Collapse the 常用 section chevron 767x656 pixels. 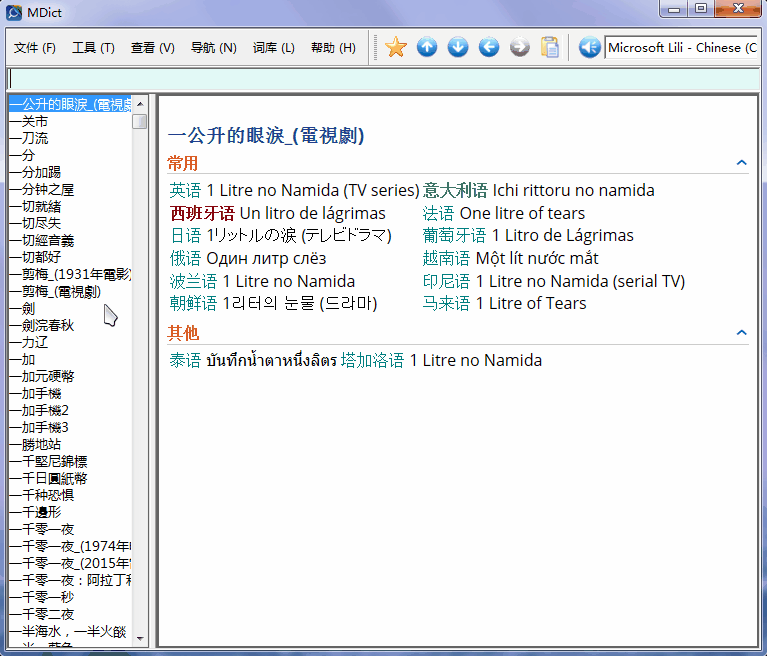coord(742,162)
